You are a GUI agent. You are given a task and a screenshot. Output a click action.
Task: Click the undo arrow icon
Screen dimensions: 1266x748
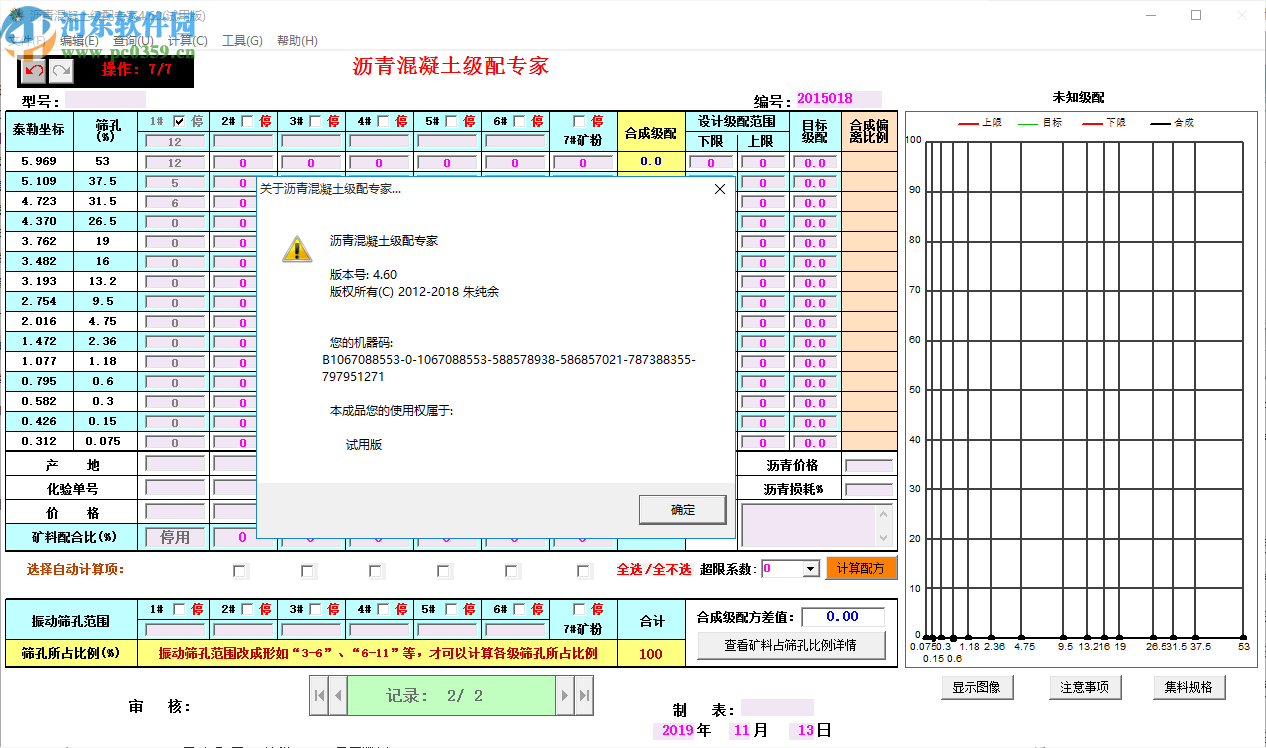click(34, 70)
